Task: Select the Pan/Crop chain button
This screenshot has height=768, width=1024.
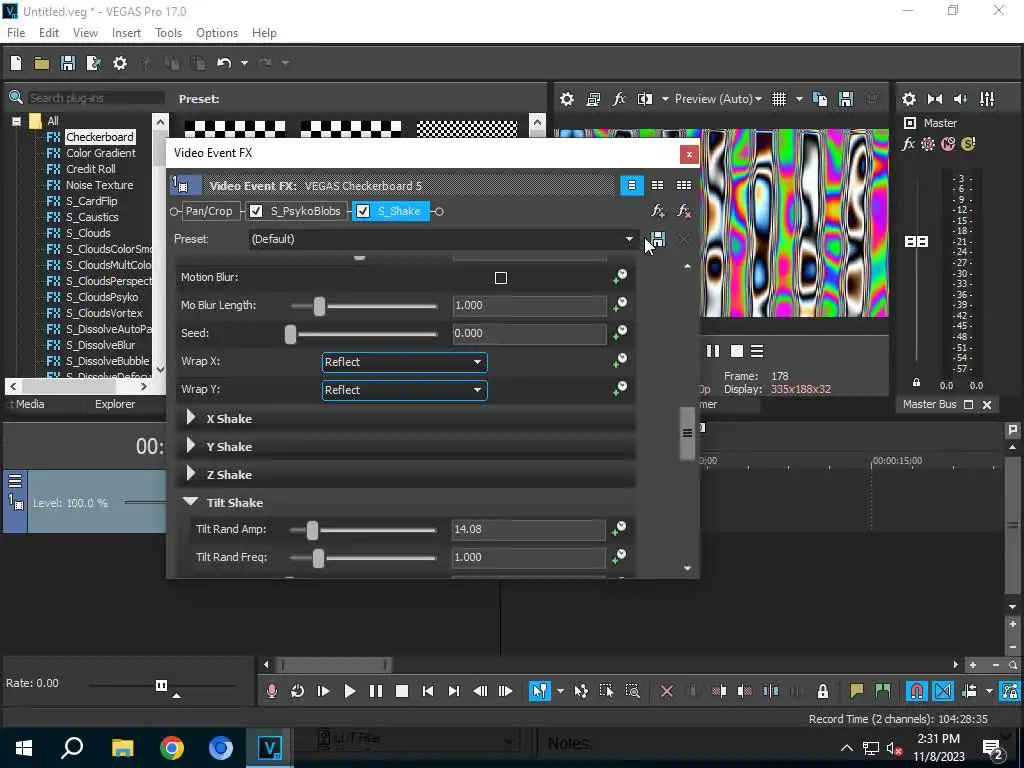Action: tap(208, 211)
